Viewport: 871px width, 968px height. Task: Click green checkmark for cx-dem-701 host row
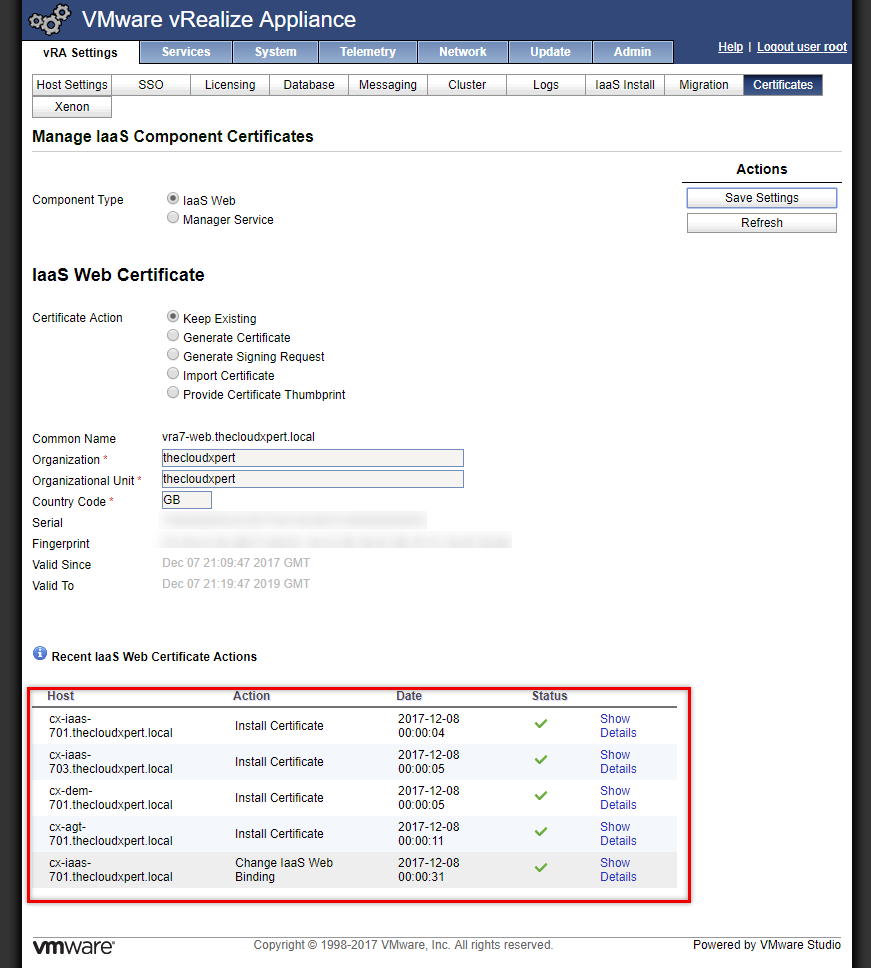tap(541, 796)
